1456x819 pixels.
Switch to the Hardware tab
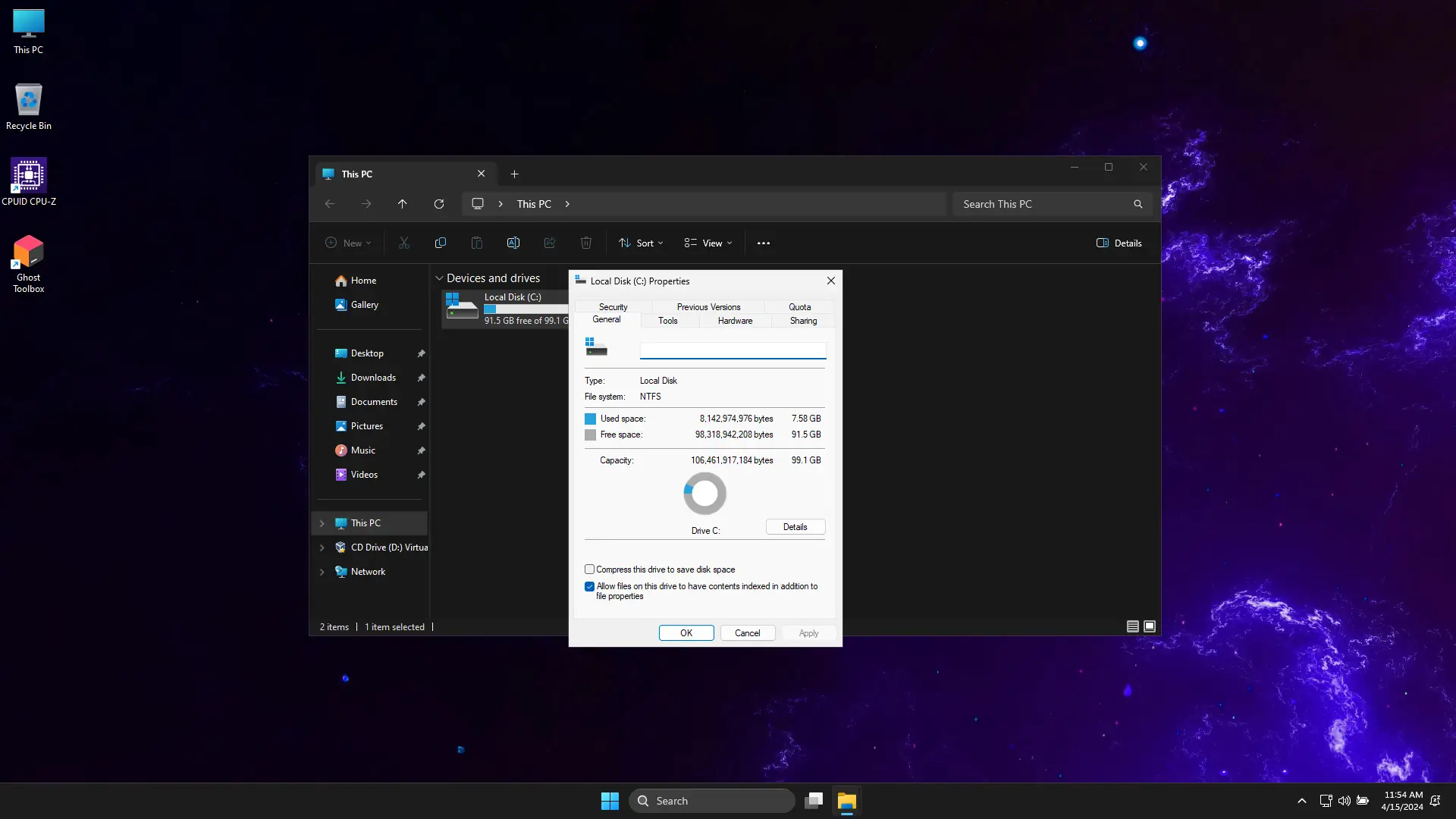pyautogui.click(x=735, y=321)
